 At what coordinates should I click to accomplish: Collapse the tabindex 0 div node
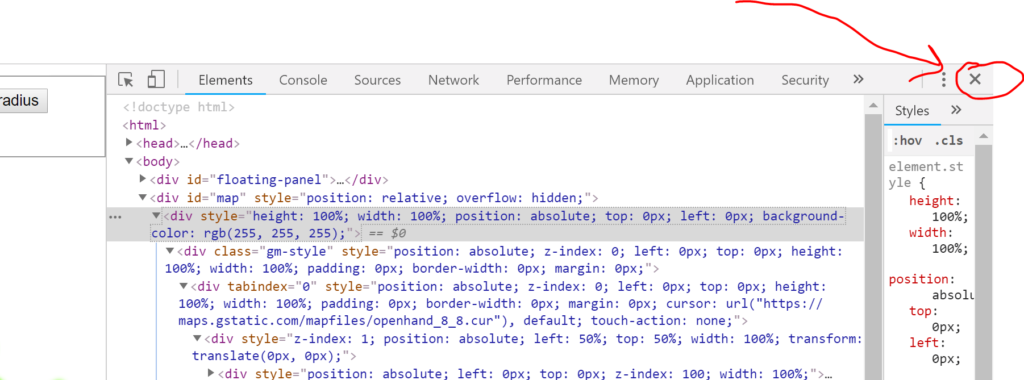[x=184, y=286]
